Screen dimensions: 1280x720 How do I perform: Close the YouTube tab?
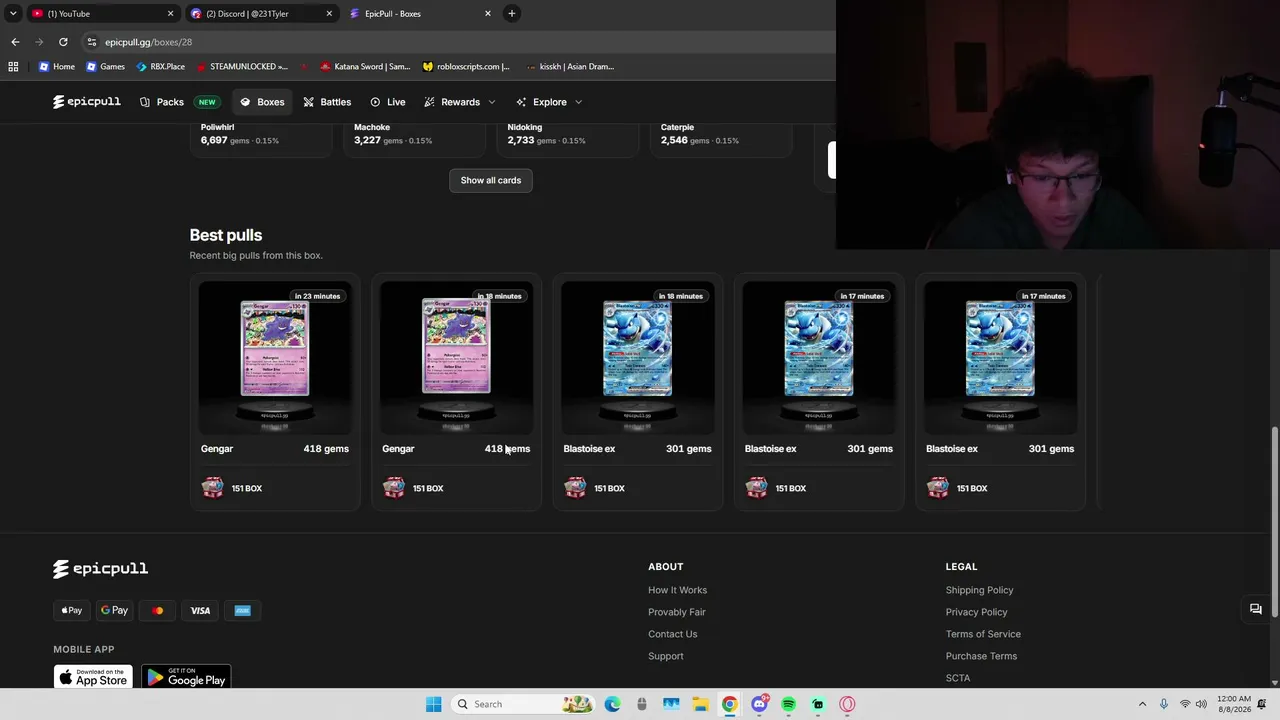(x=170, y=14)
